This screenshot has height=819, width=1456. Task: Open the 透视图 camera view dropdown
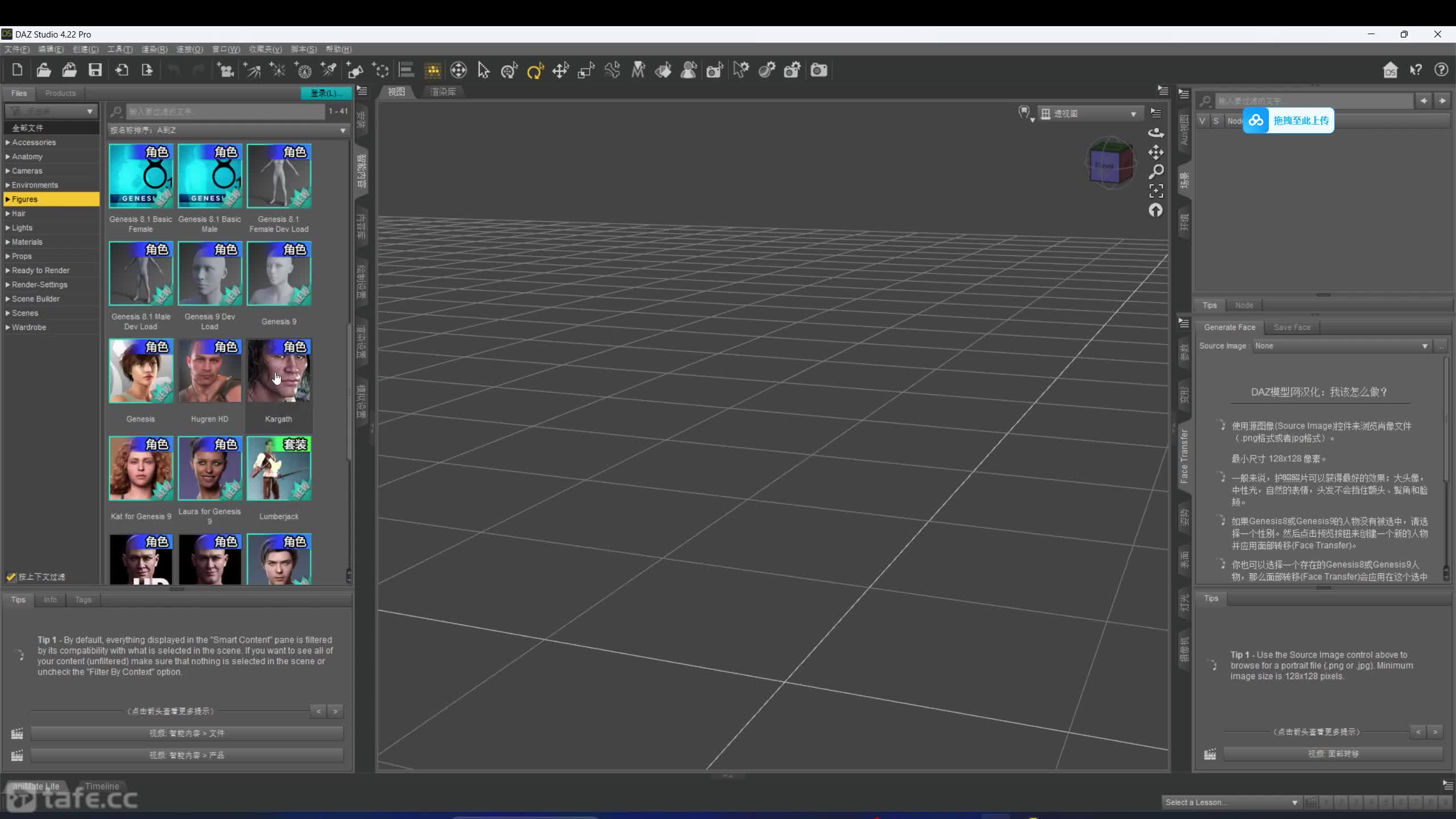pyautogui.click(x=1090, y=114)
